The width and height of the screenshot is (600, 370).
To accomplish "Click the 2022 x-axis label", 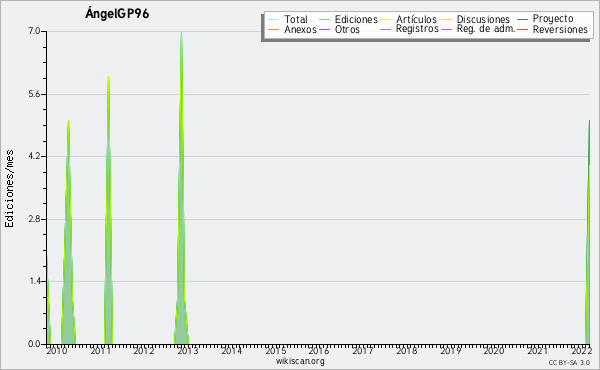I will (582, 351).
